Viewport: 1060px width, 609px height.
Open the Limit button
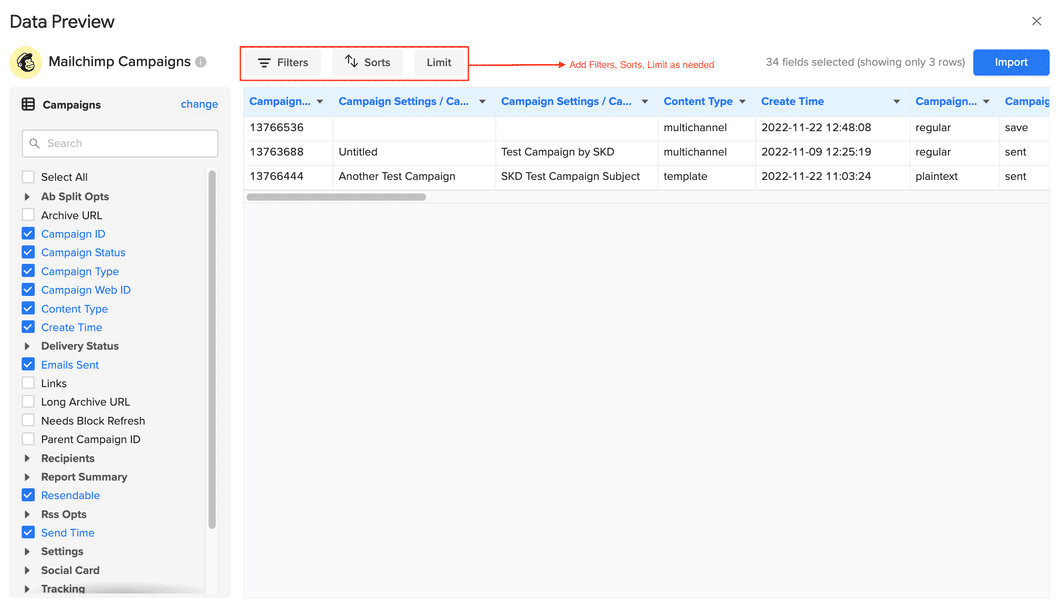tap(439, 62)
